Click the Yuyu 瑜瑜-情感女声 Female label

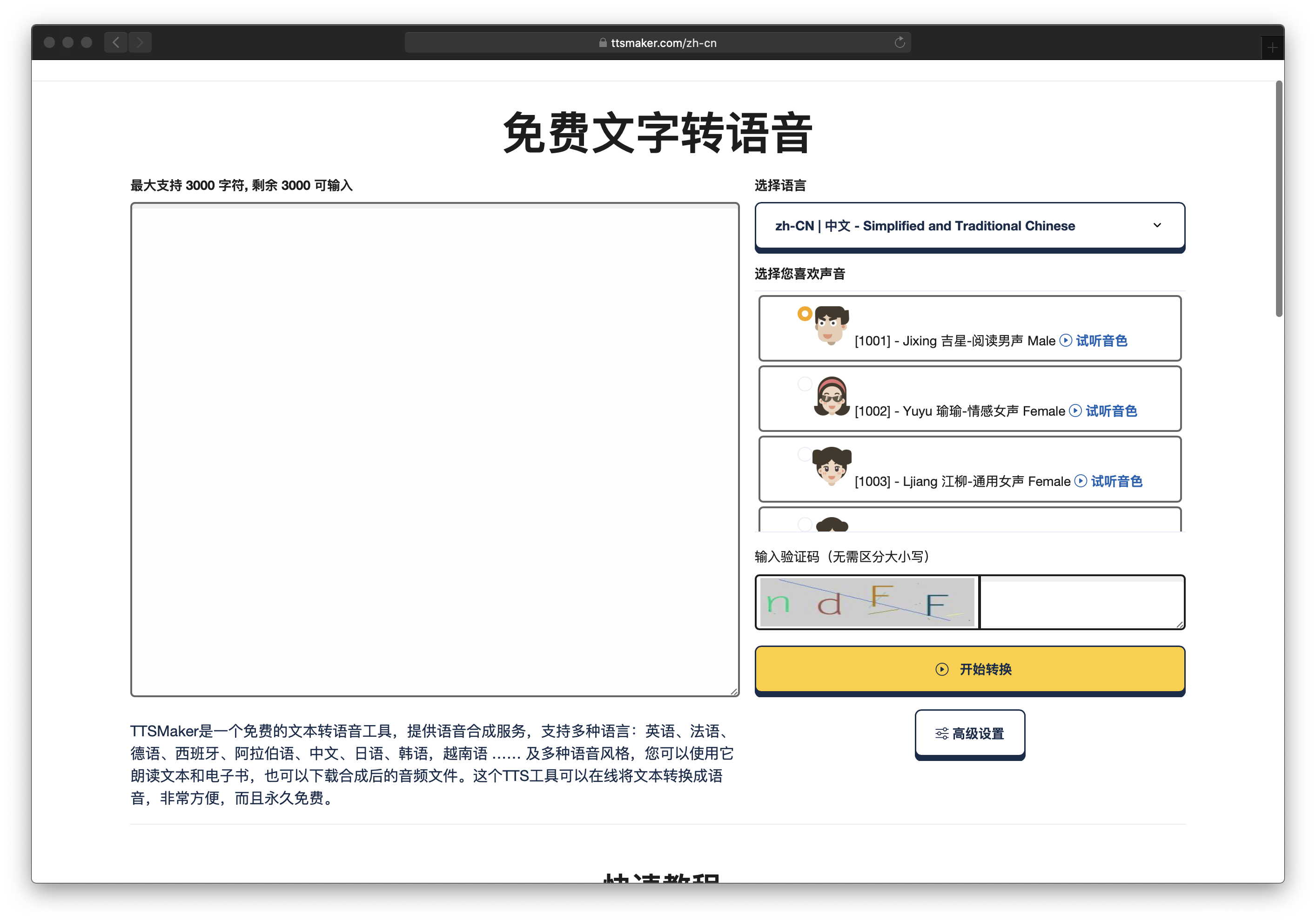(x=960, y=411)
